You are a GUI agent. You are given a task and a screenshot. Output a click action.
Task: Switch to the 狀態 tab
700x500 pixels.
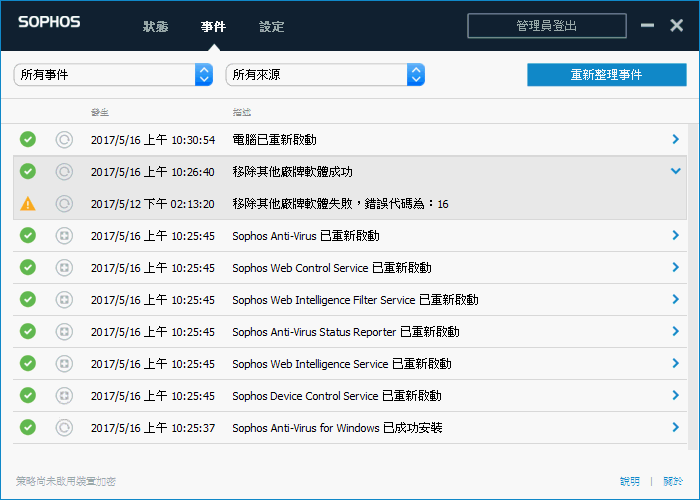[x=155, y=26]
